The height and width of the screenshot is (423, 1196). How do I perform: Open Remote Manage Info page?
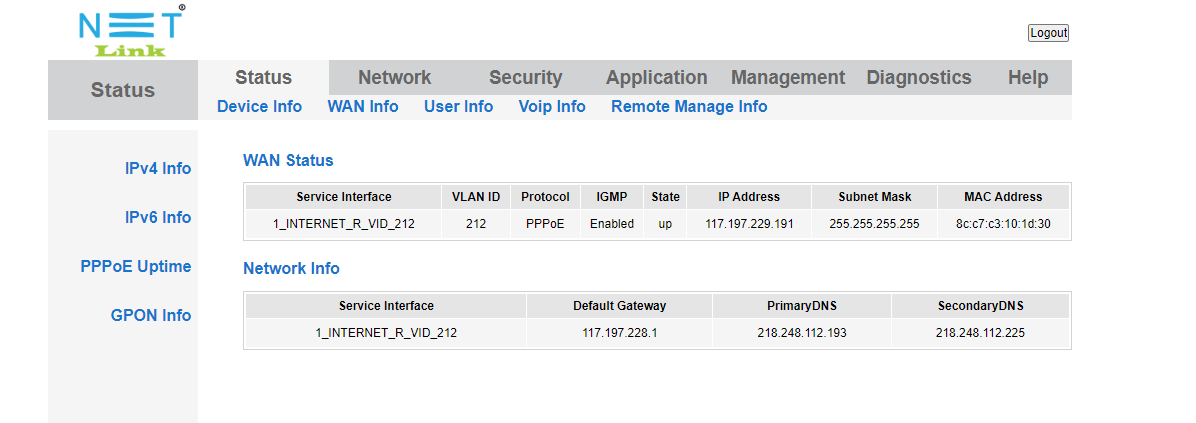click(689, 106)
